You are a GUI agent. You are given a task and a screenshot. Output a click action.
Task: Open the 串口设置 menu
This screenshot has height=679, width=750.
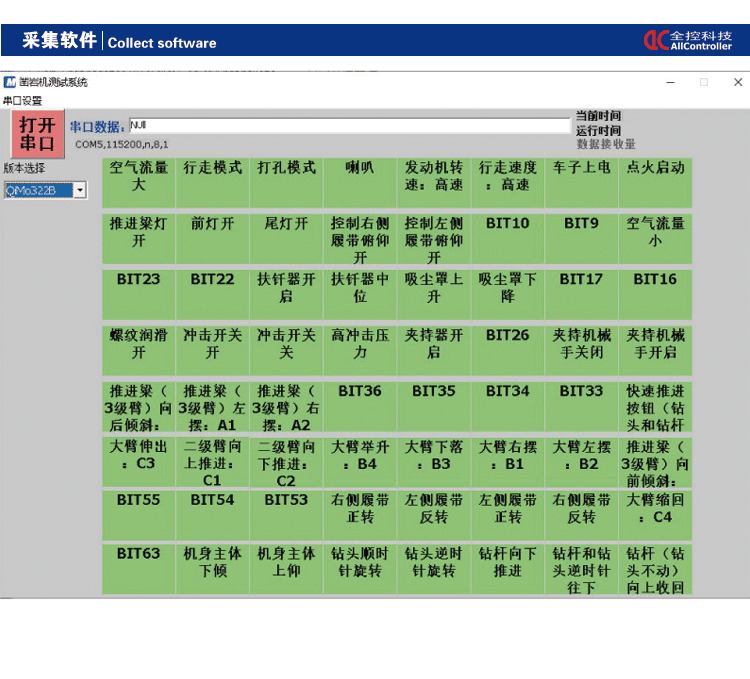pos(23,101)
